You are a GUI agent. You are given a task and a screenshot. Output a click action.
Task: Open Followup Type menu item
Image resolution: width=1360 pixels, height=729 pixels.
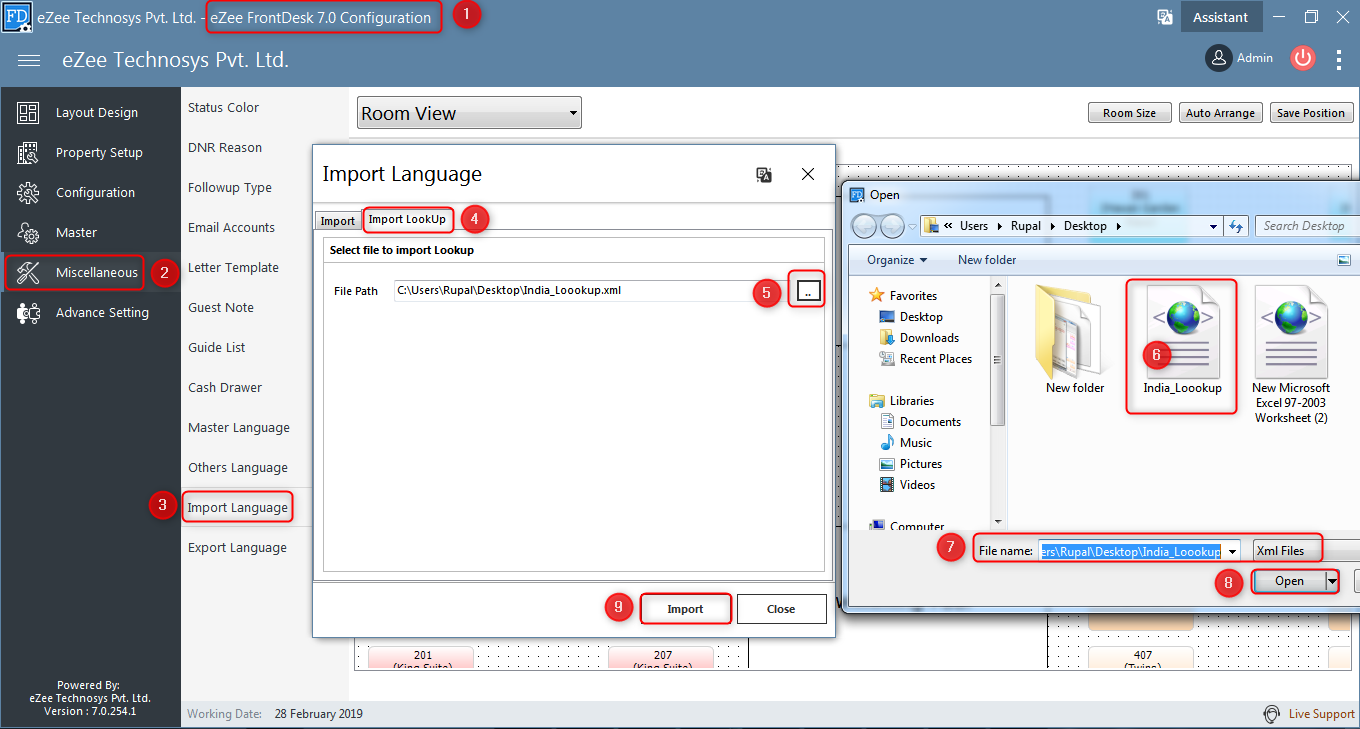point(230,187)
